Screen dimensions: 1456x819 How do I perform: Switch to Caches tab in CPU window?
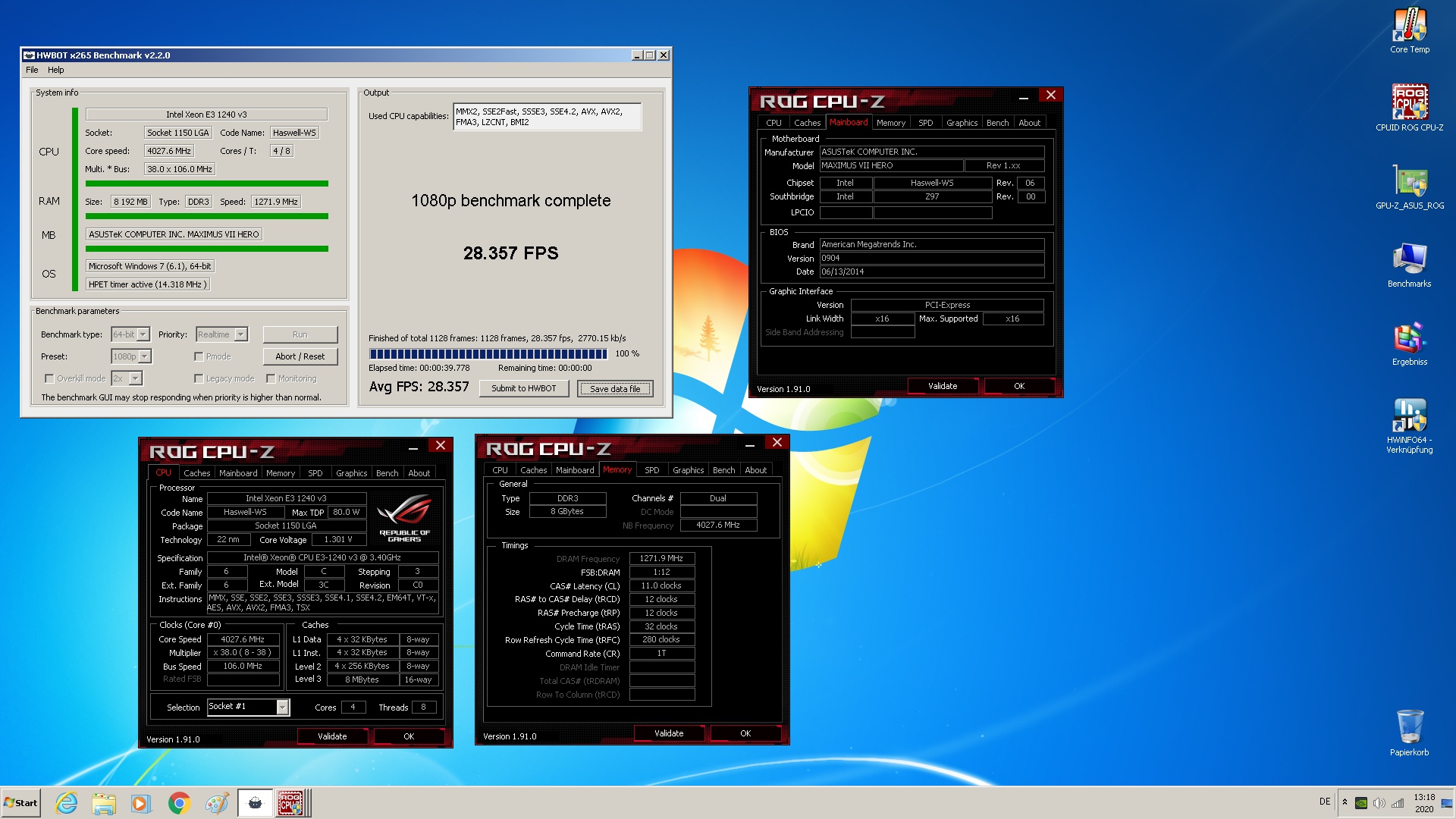[196, 473]
